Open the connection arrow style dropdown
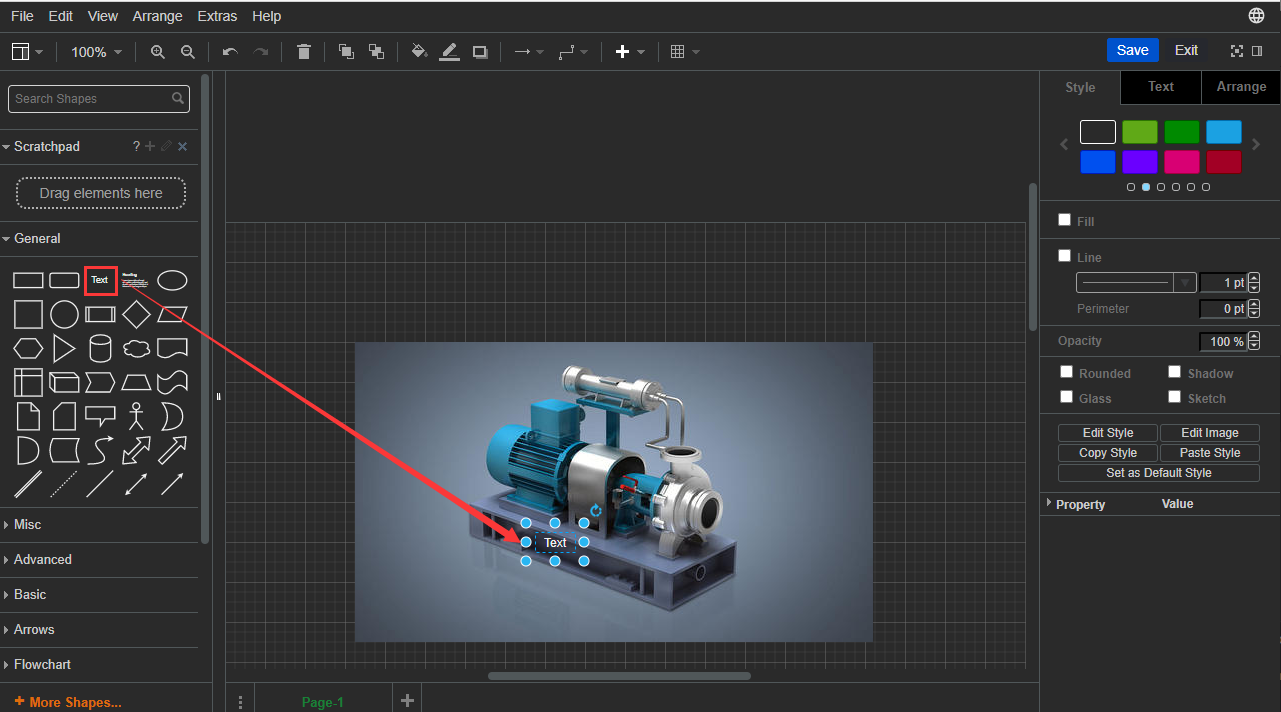The width and height of the screenshot is (1281, 712). [x=529, y=52]
